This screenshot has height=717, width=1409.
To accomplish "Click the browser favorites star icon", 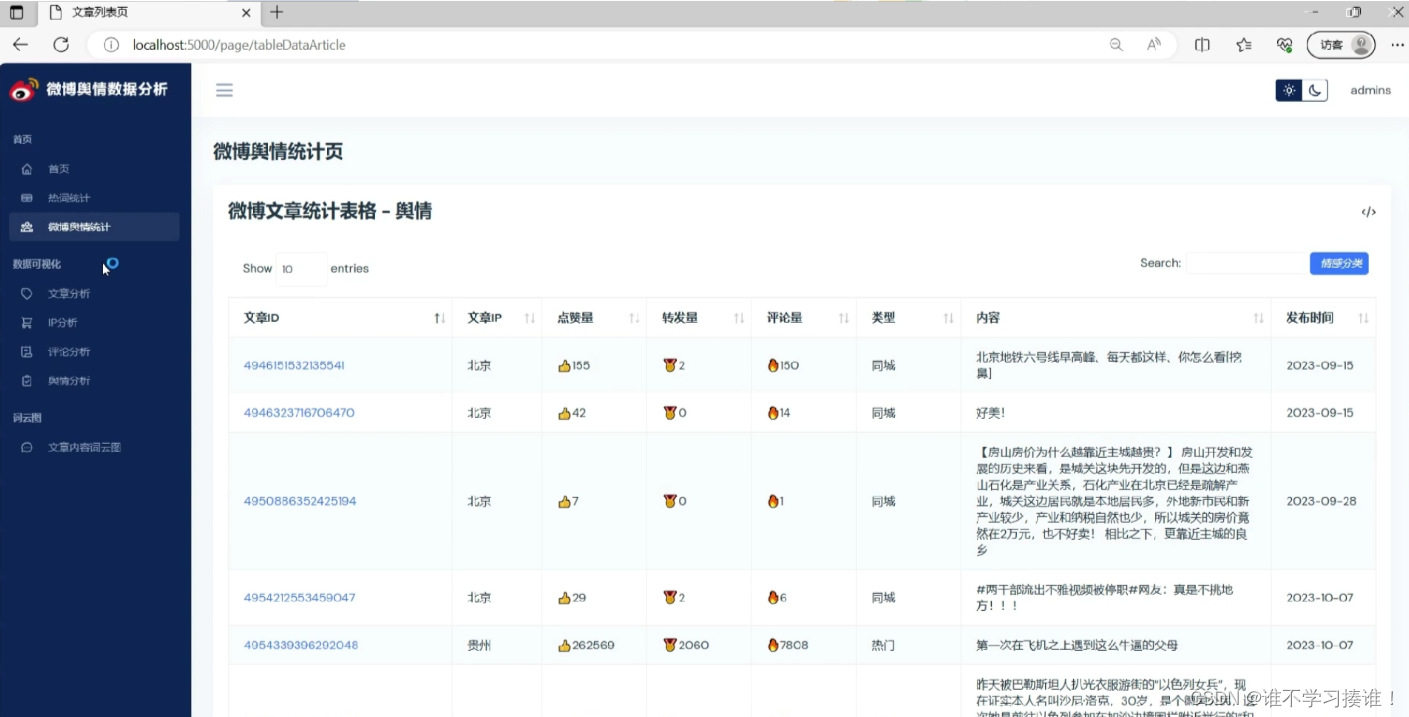I will (1243, 45).
